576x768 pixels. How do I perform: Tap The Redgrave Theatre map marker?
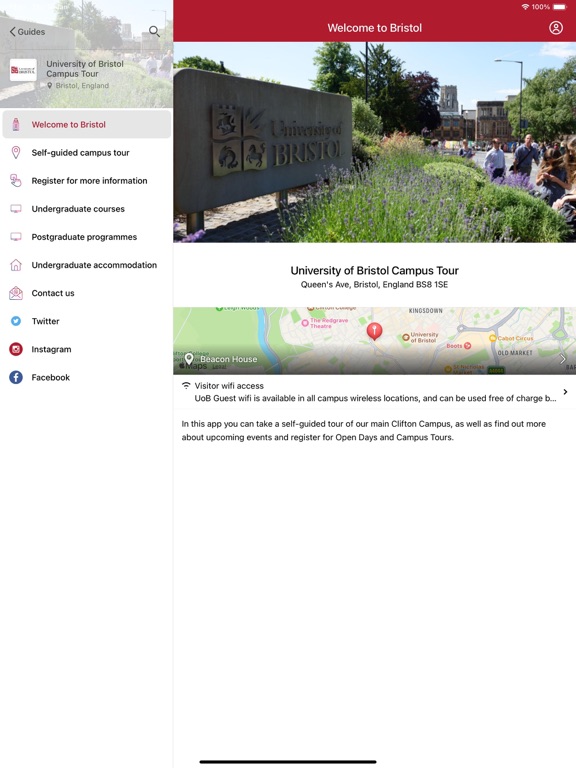305,323
